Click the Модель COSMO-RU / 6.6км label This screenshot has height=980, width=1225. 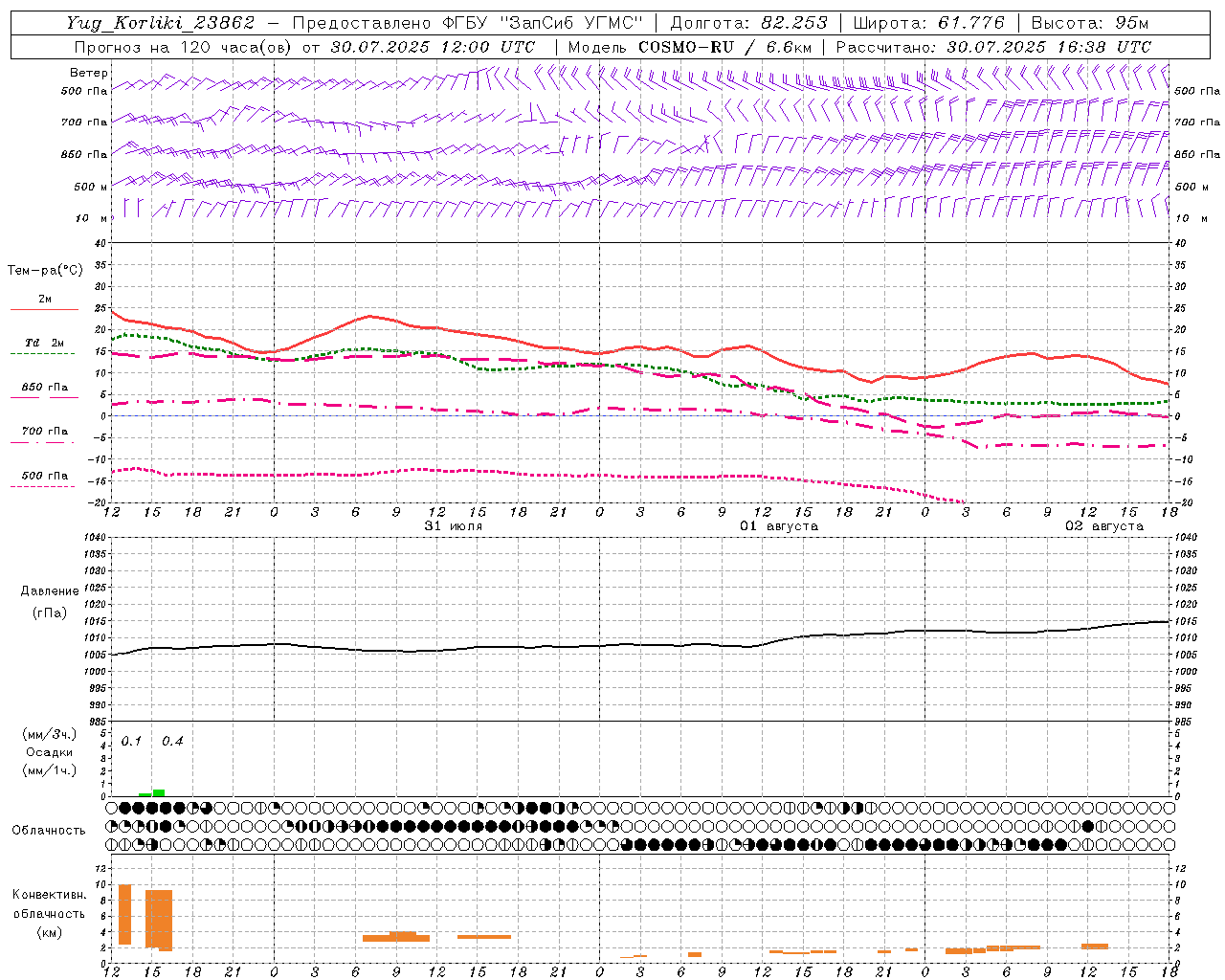[690, 47]
